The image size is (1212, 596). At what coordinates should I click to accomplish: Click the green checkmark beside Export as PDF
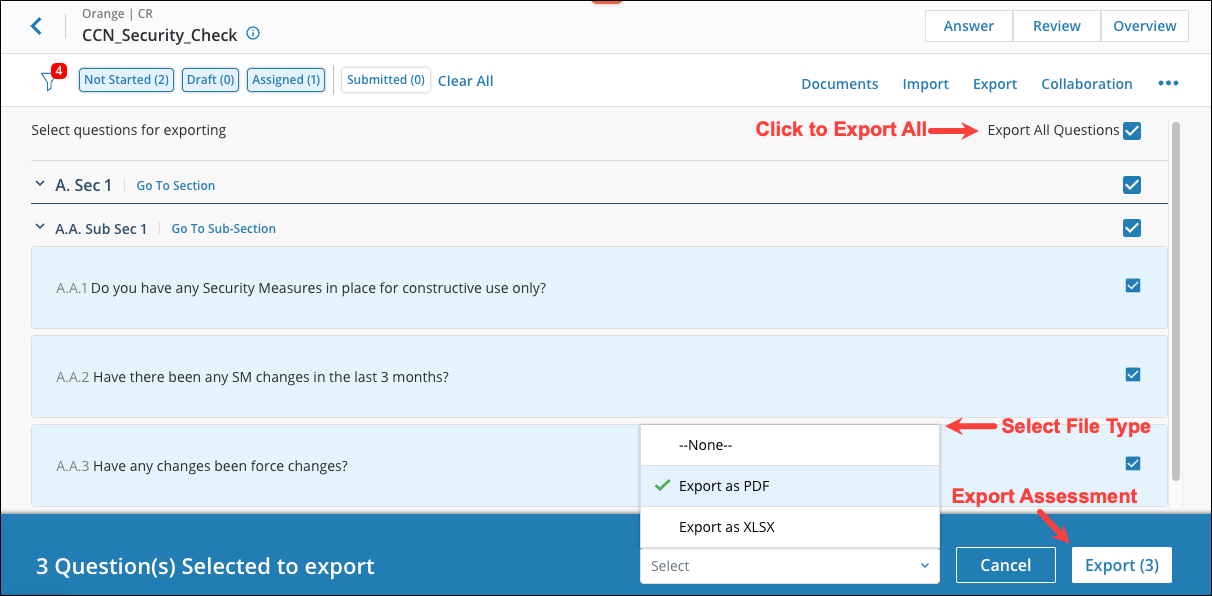click(x=661, y=485)
